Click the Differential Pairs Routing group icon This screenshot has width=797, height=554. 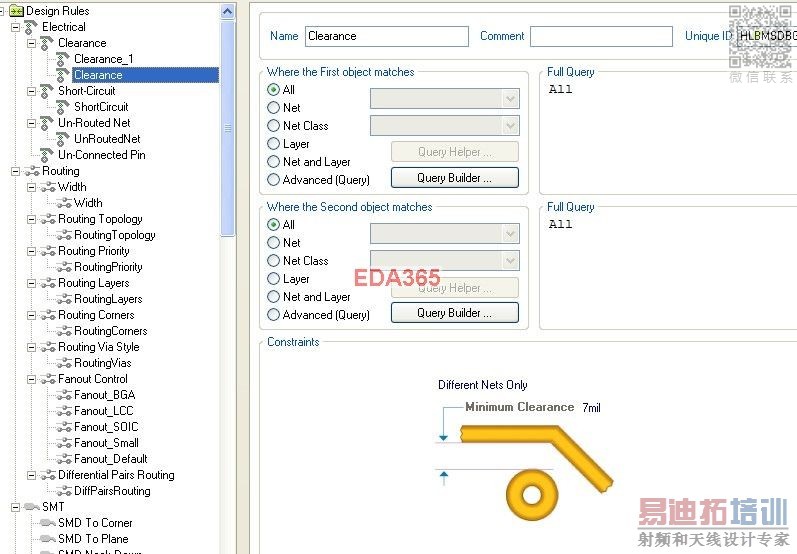pyautogui.click(x=48, y=475)
